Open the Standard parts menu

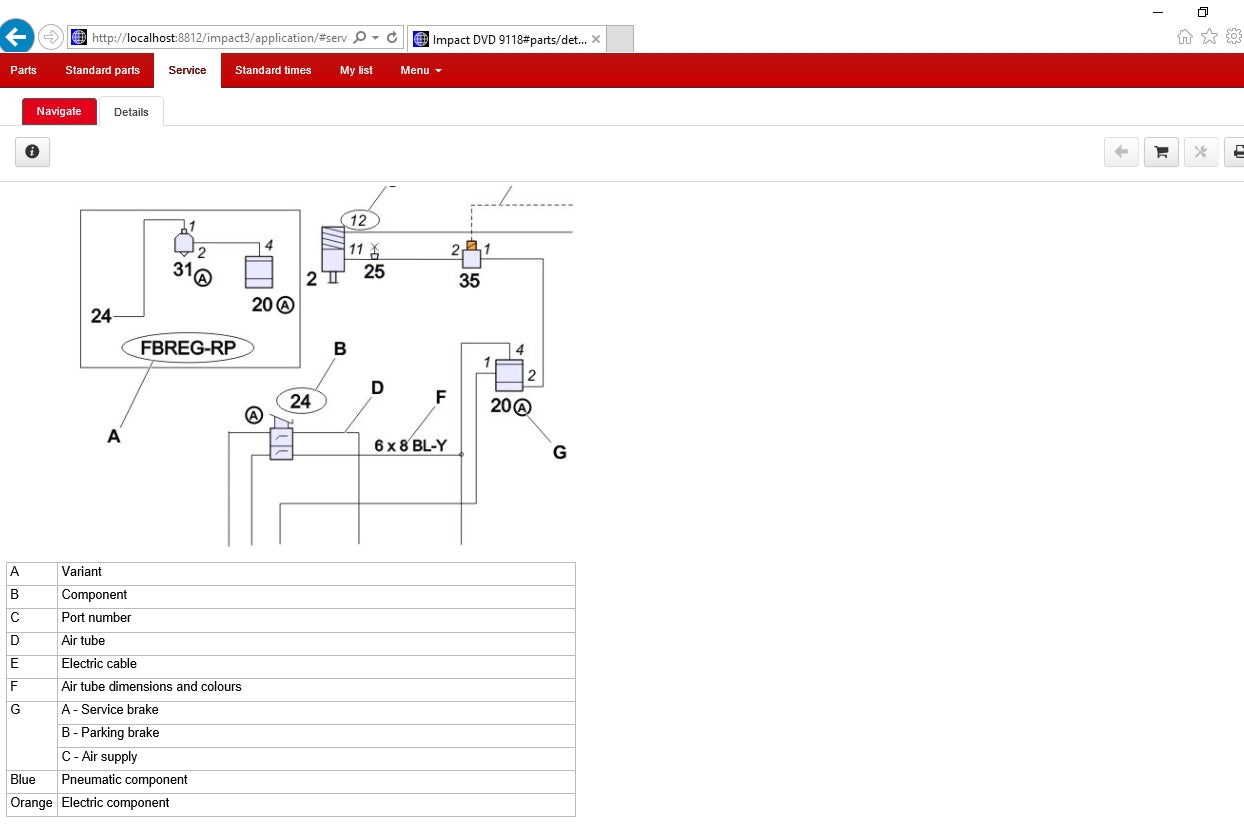[x=103, y=70]
